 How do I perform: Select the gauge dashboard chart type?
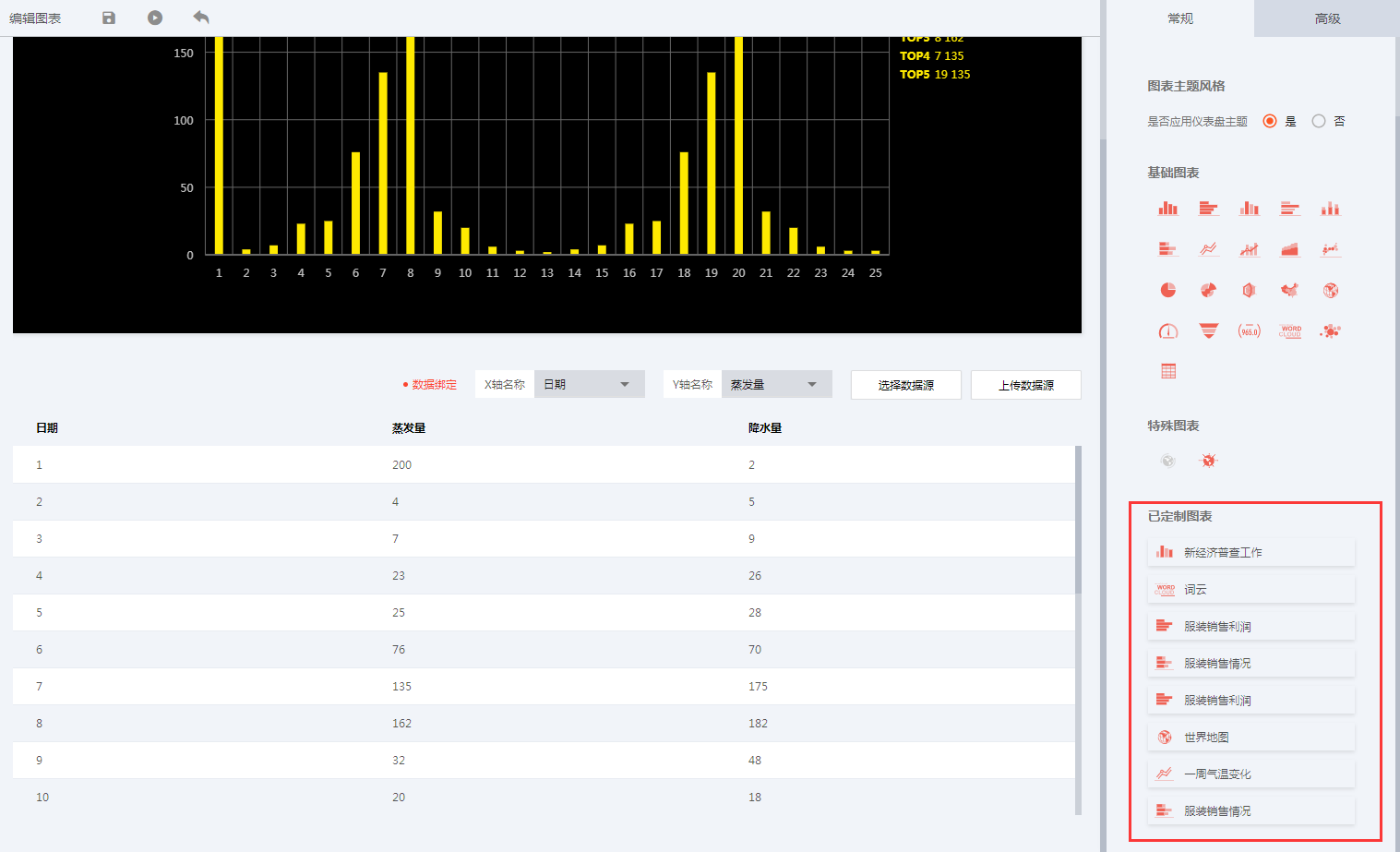1168,330
